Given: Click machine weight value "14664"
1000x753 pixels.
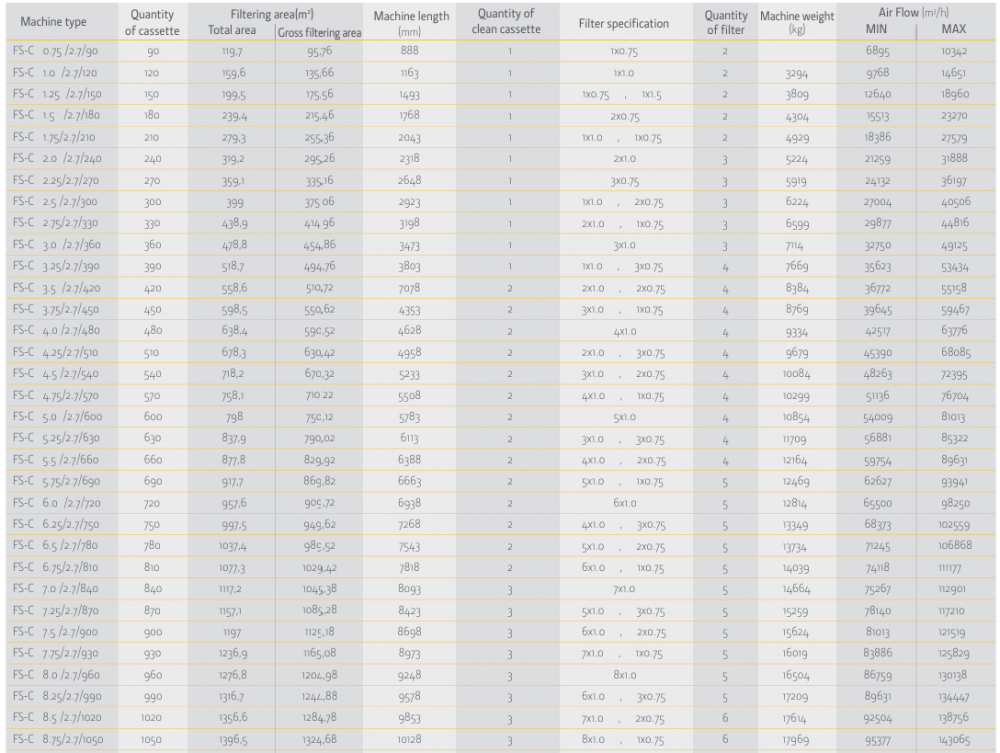Looking at the screenshot, I should click(796, 589).
